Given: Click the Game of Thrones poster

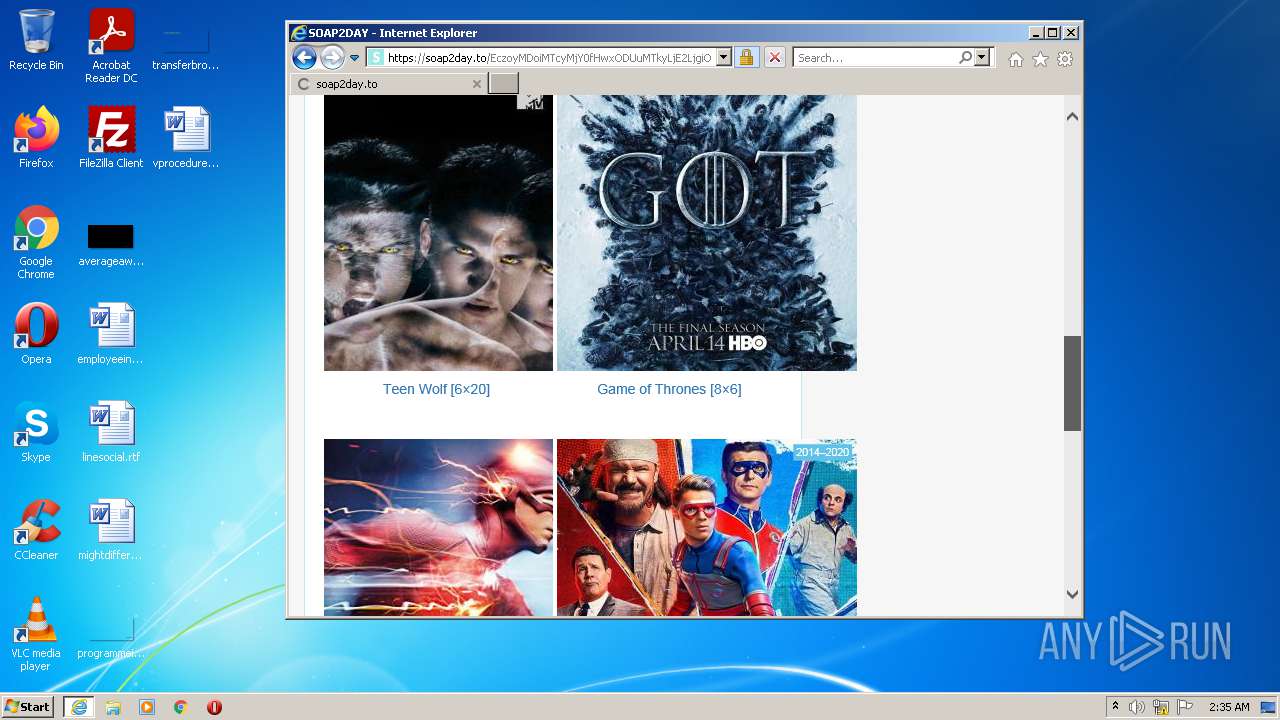Looking at the screenshot, I should 707,233.
